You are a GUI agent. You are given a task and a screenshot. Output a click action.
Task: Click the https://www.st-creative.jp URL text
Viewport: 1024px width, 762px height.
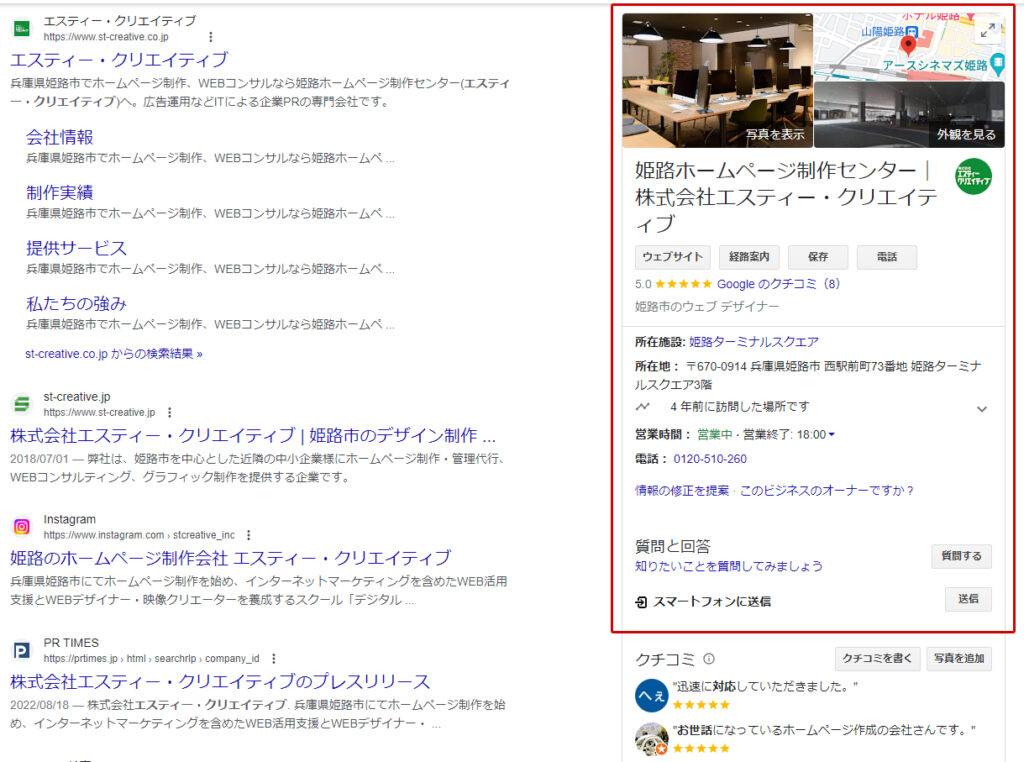tap(99, 413)
